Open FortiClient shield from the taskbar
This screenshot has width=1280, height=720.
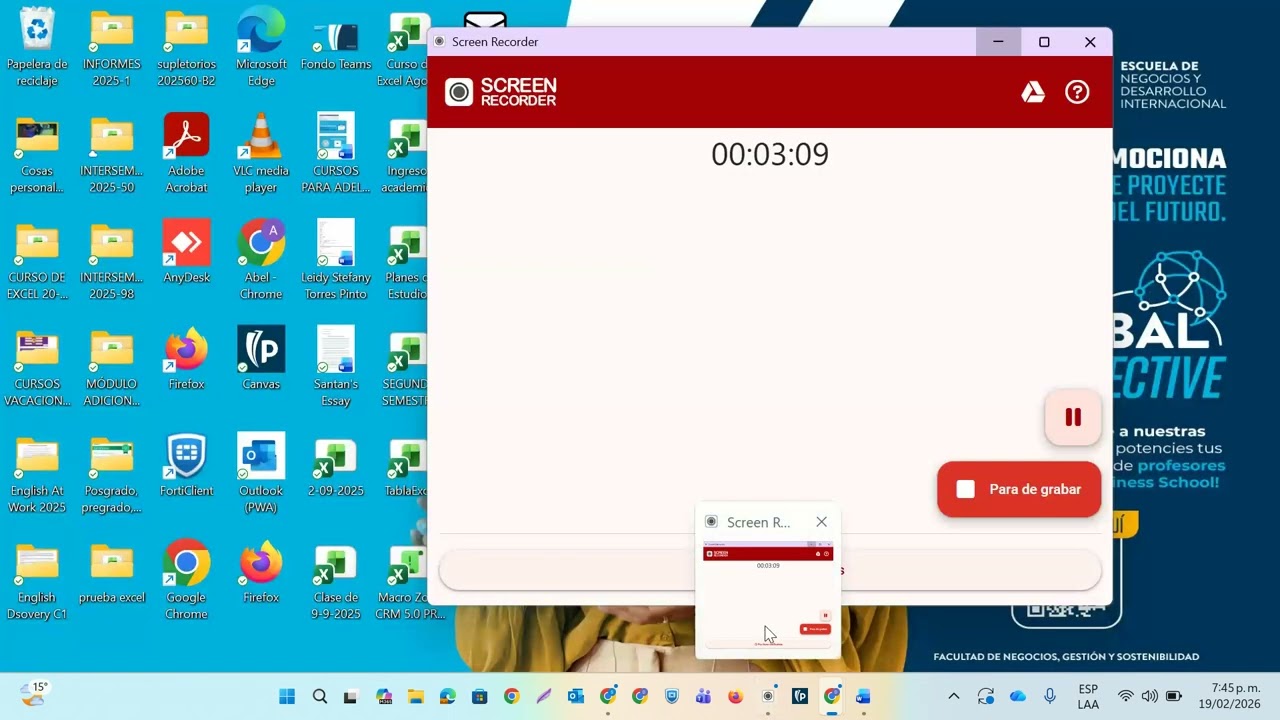point(671,696)
